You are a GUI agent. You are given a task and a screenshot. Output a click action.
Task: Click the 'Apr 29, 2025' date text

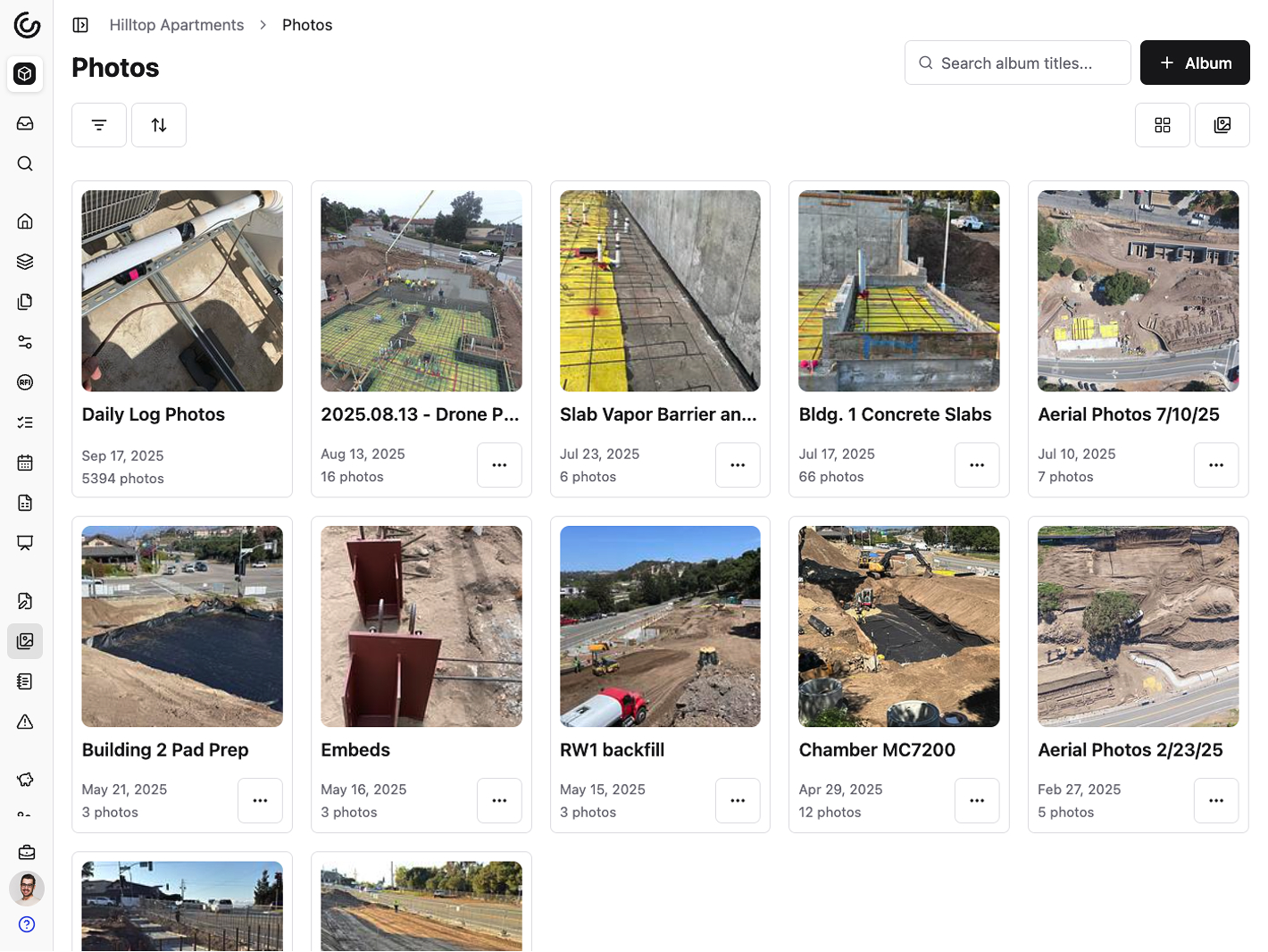(x=840, y=789)
